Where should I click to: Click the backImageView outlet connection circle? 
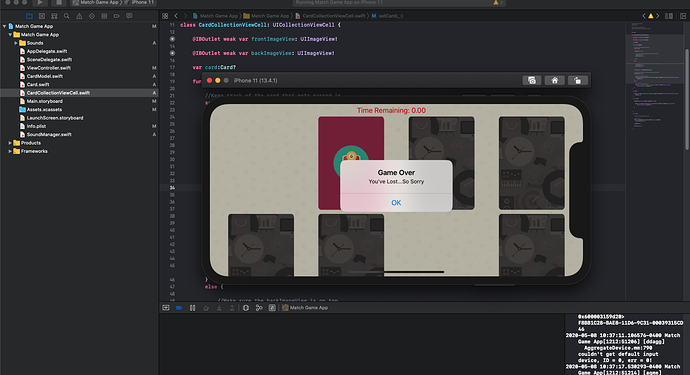coord(172,53)
